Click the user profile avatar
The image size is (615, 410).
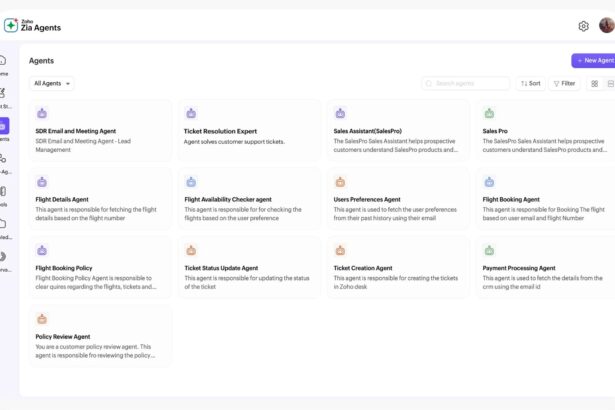[607, 26]
